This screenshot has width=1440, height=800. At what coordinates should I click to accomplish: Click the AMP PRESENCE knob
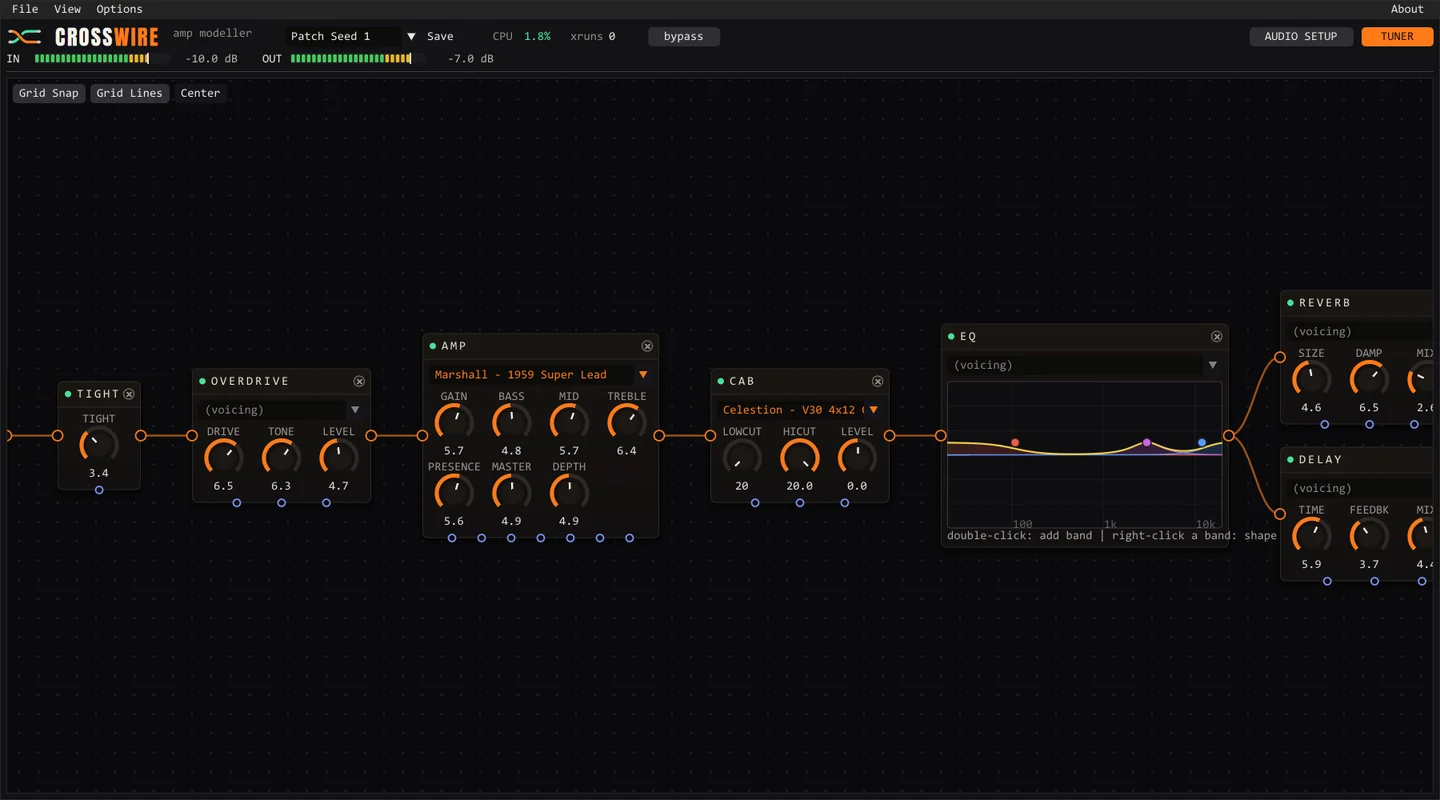[x=454, y=493]
